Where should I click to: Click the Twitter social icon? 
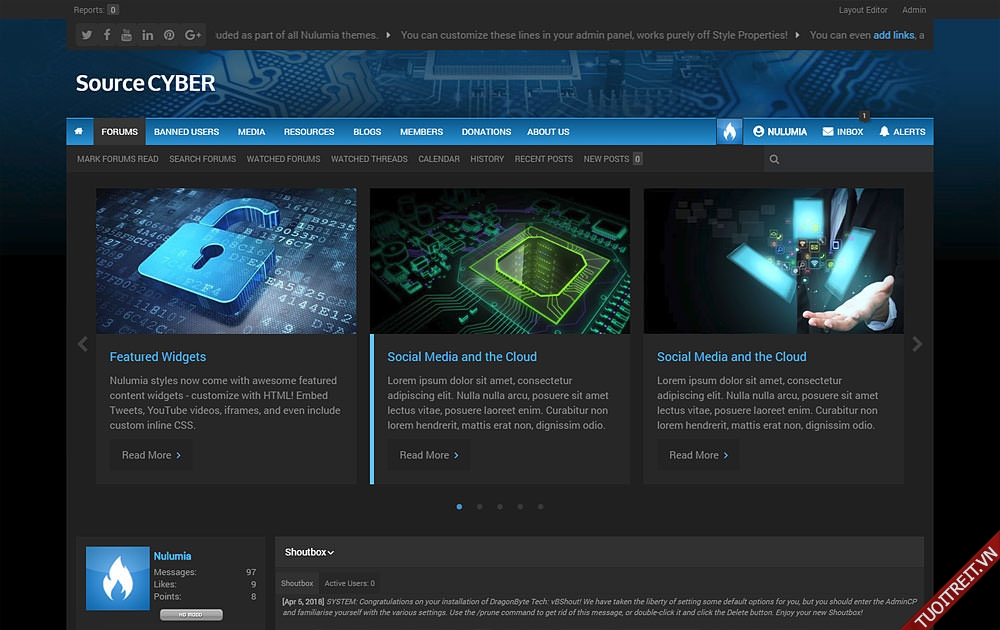click(87, 35)
